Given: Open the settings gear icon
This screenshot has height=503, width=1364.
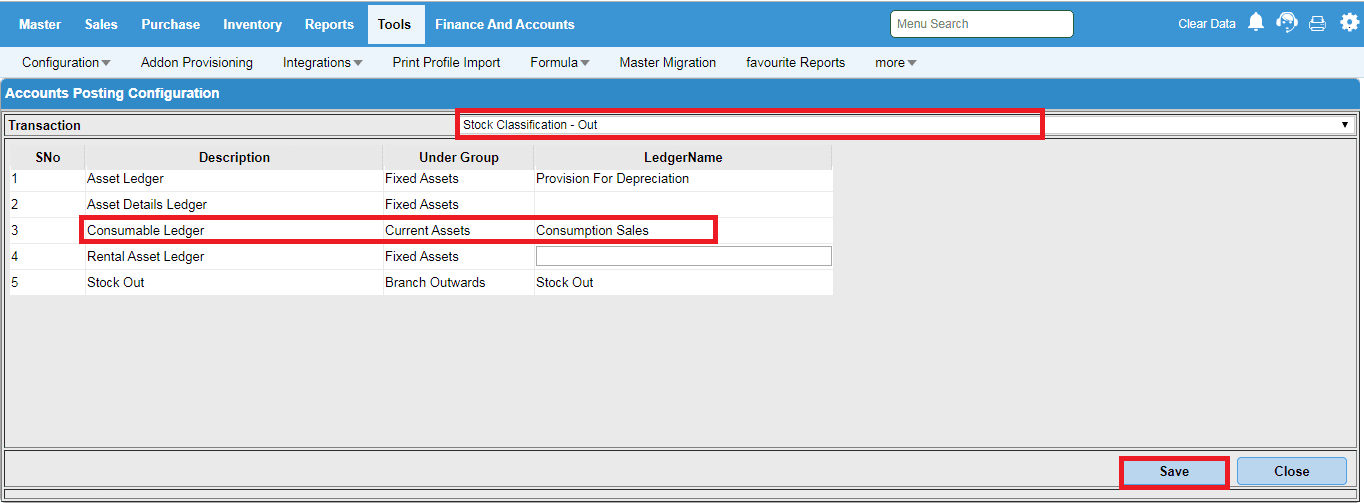Looking at the screenshot, I should click(1349, 22).
